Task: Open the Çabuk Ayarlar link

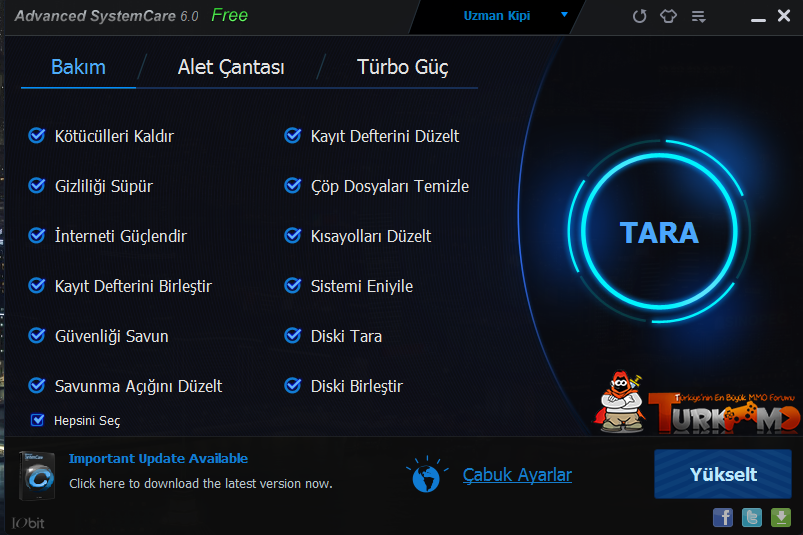Action: point(517,475)
